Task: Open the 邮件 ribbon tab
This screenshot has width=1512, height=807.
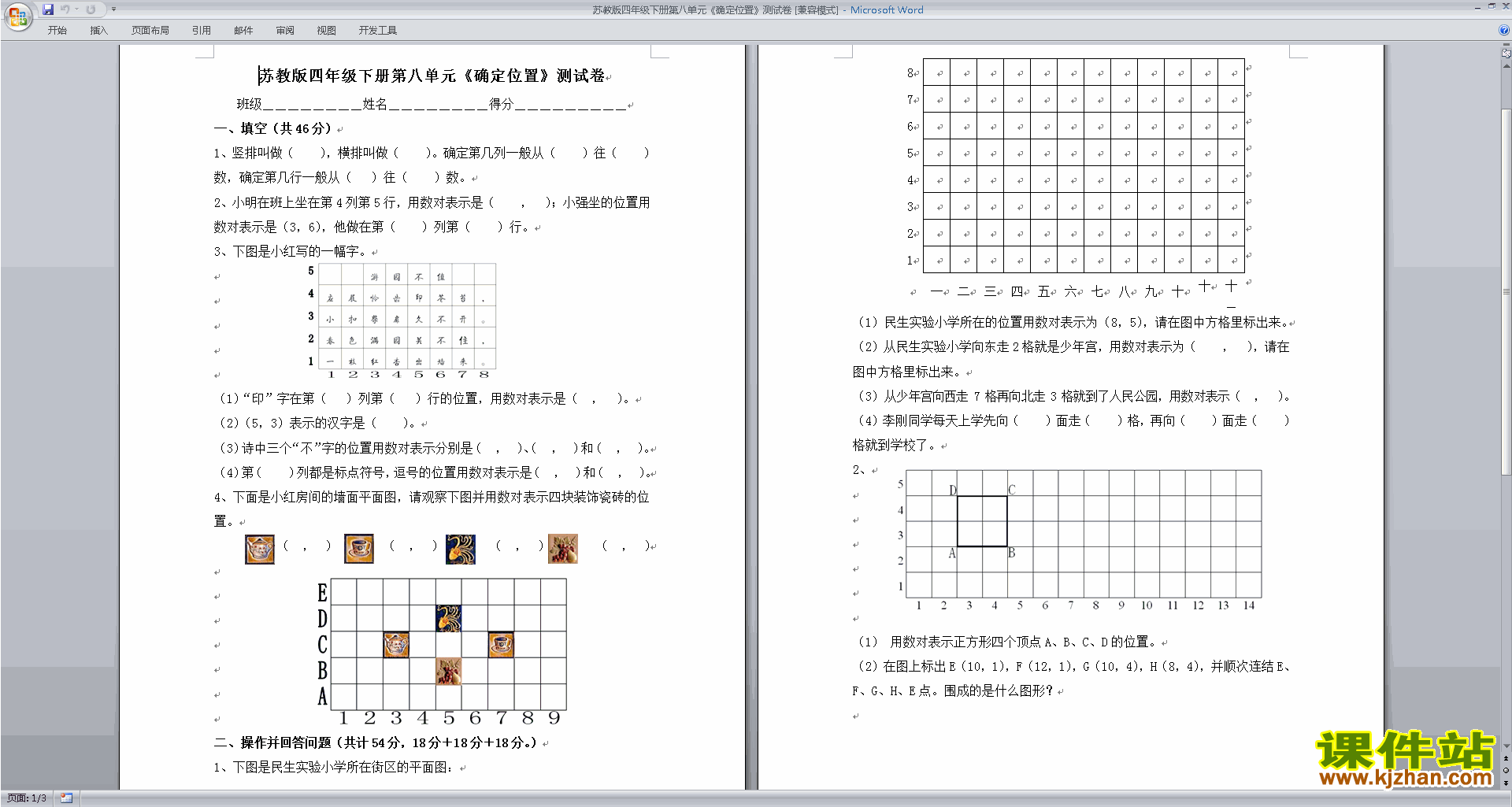Action: click(x=243, y=31)
